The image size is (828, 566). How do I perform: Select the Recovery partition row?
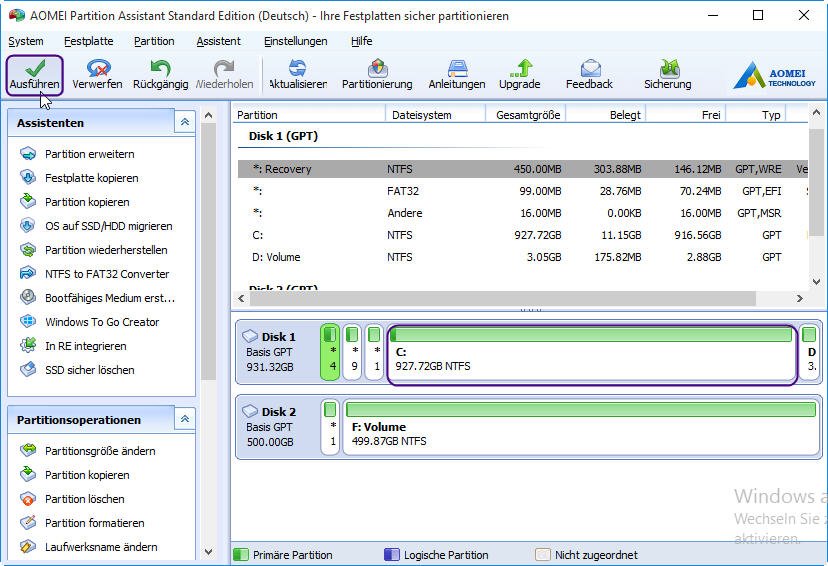pos(523,169)
